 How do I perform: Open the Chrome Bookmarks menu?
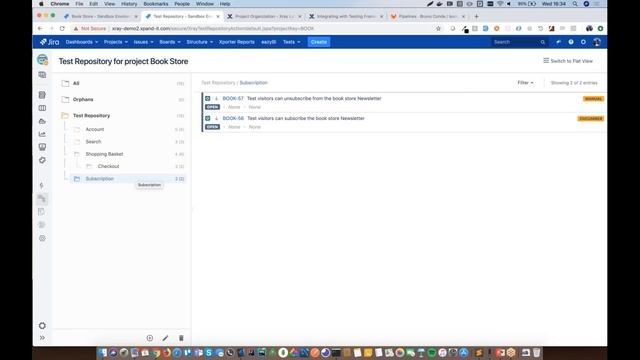click(x=156, y=4)
